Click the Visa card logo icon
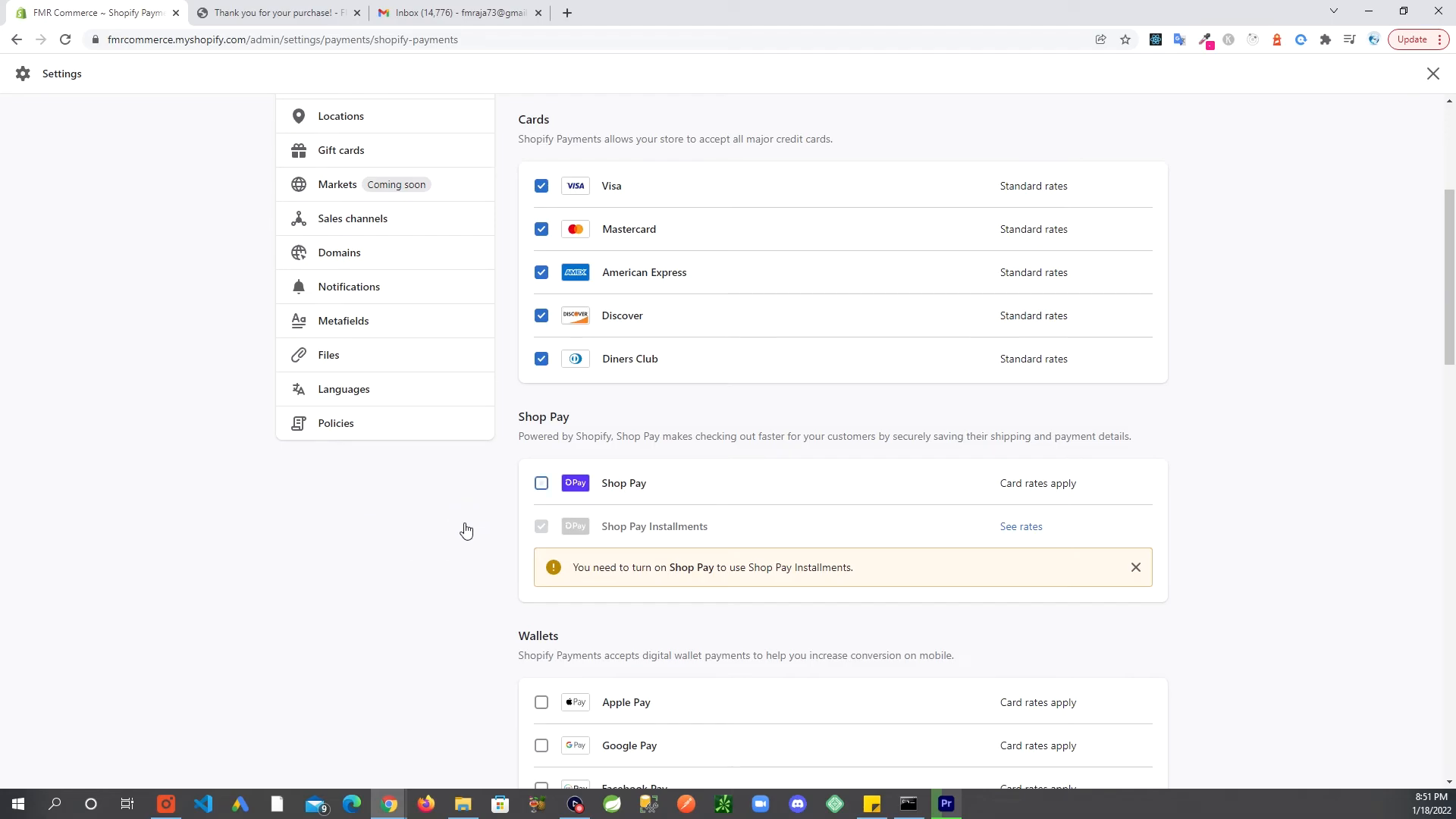Image resolution: width=1456 pixels, height=819 pixels. (576, 186)
